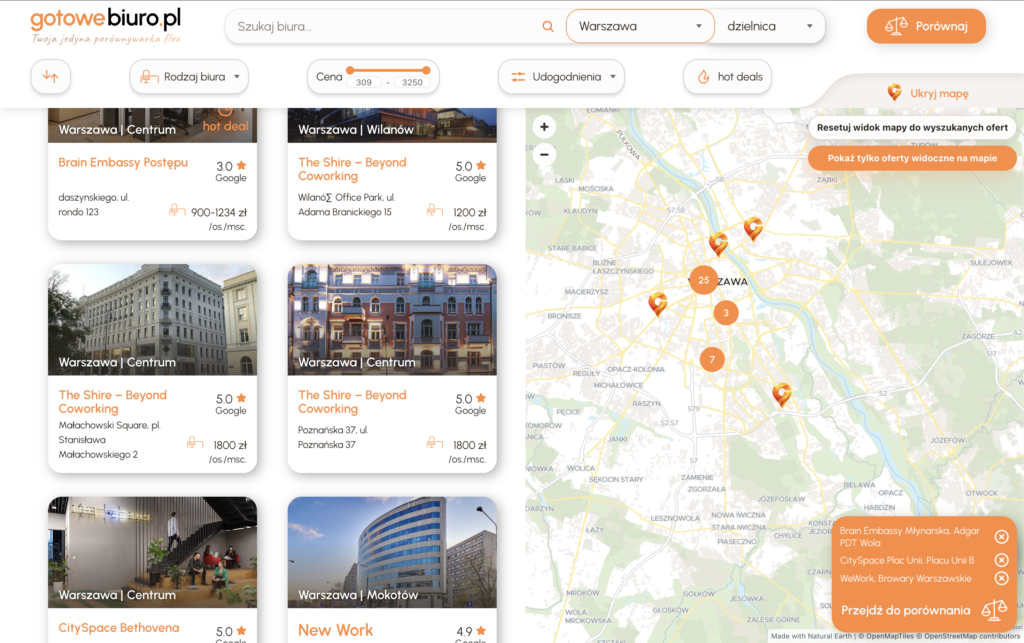Open CitySpace Bethovena listing title

tap(119, 627)
